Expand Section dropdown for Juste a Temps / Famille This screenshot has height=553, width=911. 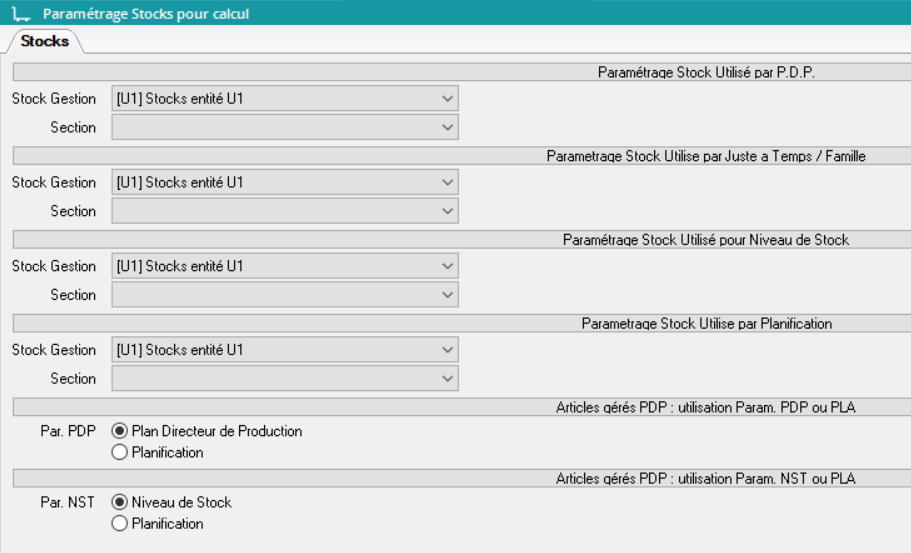tap(284, 212)
